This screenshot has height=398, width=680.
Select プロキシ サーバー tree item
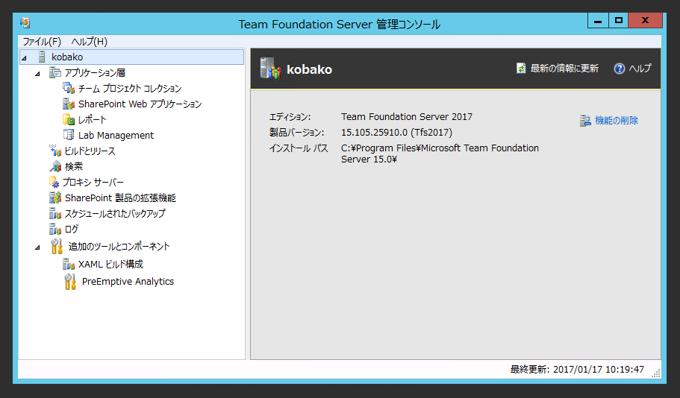coord(93,182)
